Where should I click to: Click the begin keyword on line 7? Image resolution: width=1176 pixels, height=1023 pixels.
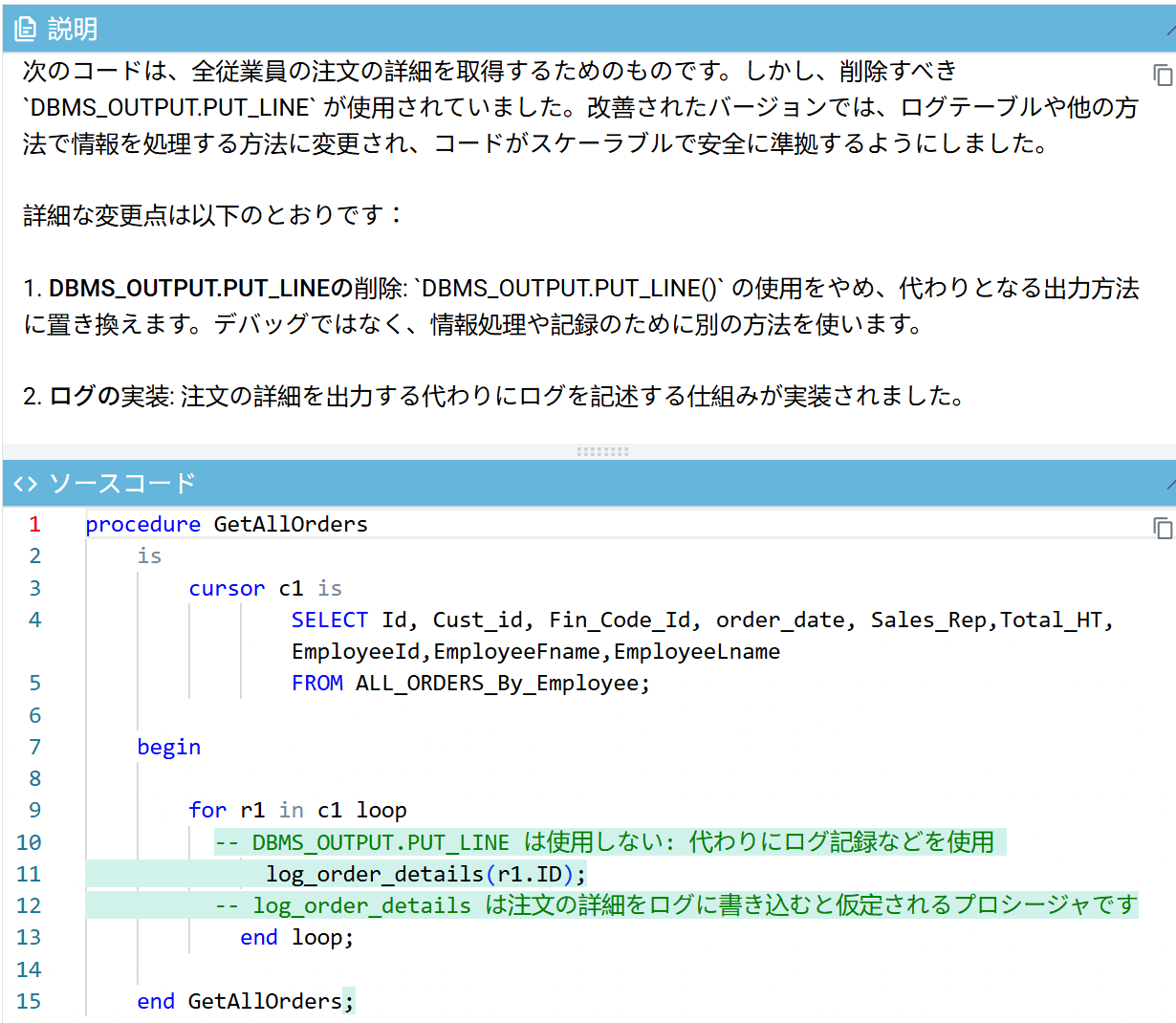click(168, 747)
